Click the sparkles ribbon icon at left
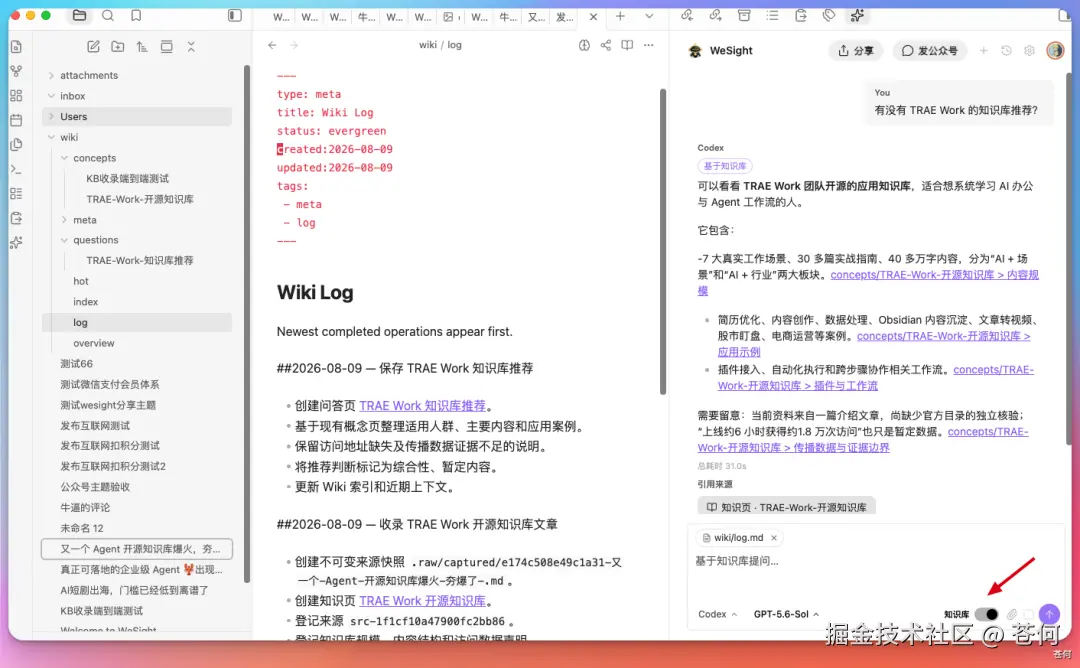The height and width of the screenshot is (668, 1080). (x=17, y=242)
